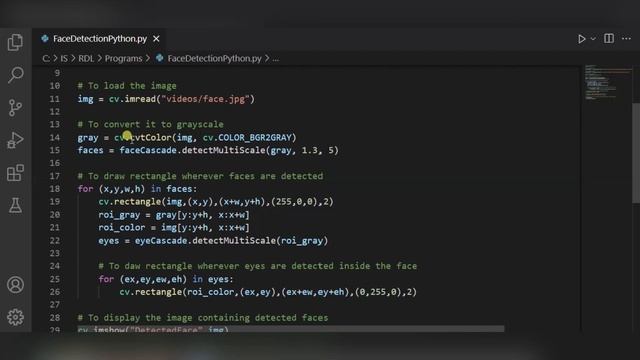Click breadcrumb segment 'Programs'
640x360 pixels.
123,58
